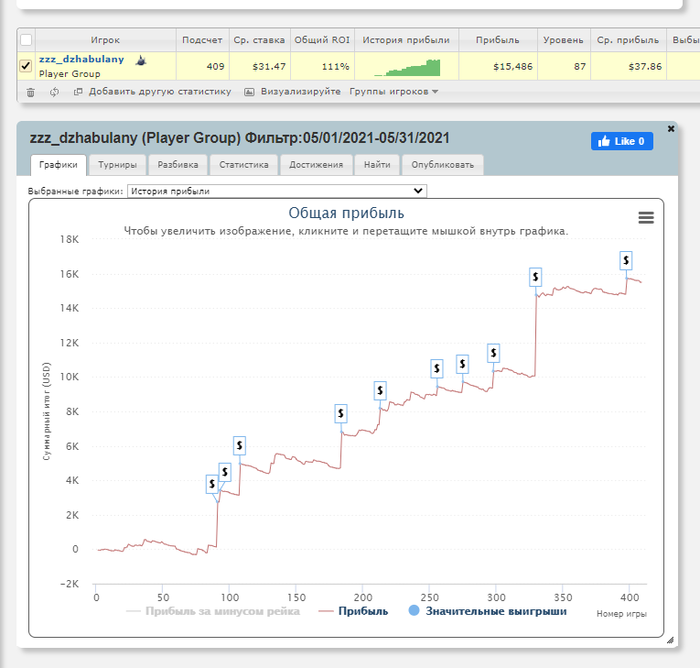Toggle the Прибыль legend series
This screenshot has height=668, width=700.
(x=354, y=611)
